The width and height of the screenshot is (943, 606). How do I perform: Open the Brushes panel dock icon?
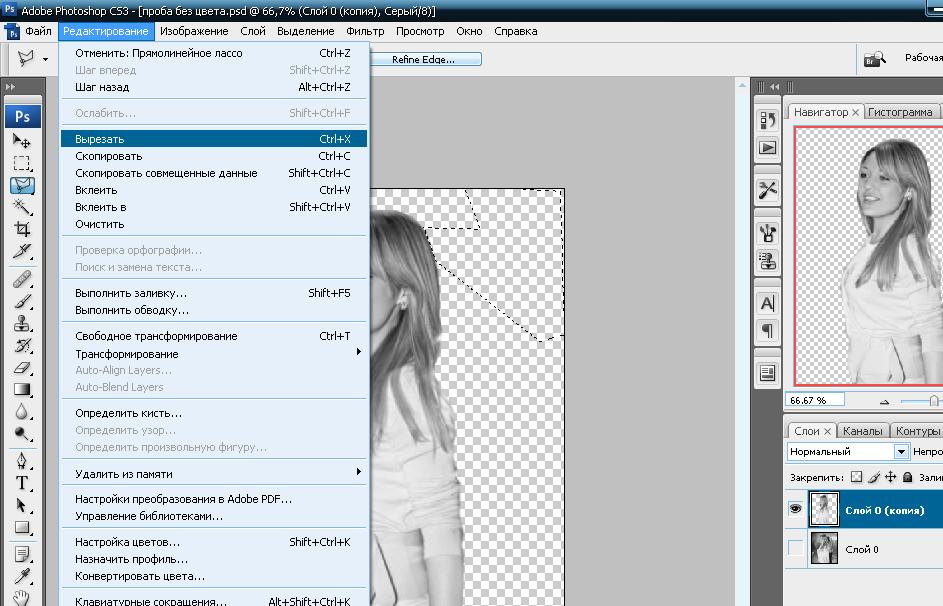point(767,233)
